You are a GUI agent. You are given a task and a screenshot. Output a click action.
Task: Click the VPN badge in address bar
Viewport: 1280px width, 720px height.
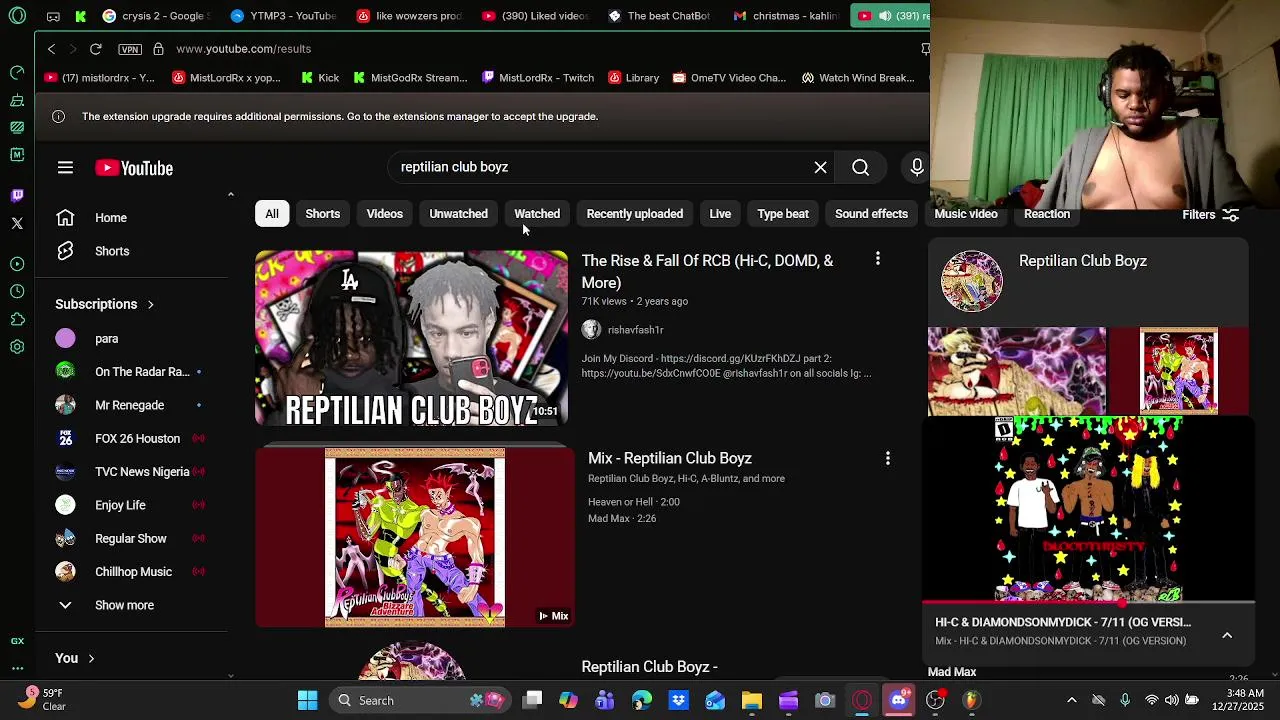(x=129, y=49)
